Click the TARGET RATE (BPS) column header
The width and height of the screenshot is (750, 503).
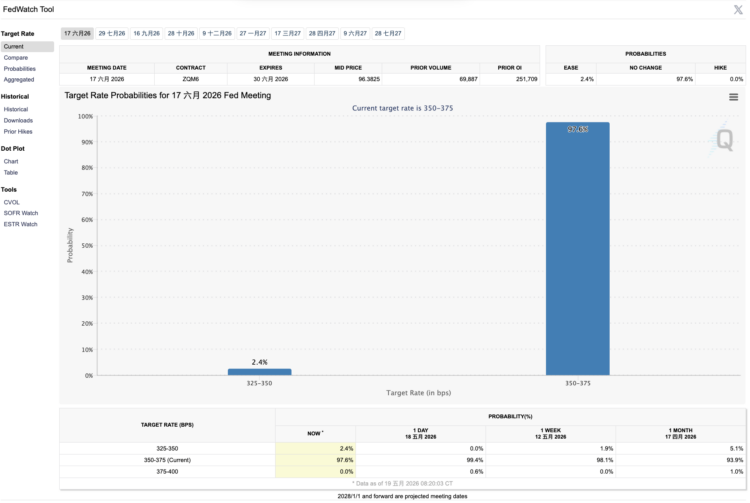click(x=167, y=425)
